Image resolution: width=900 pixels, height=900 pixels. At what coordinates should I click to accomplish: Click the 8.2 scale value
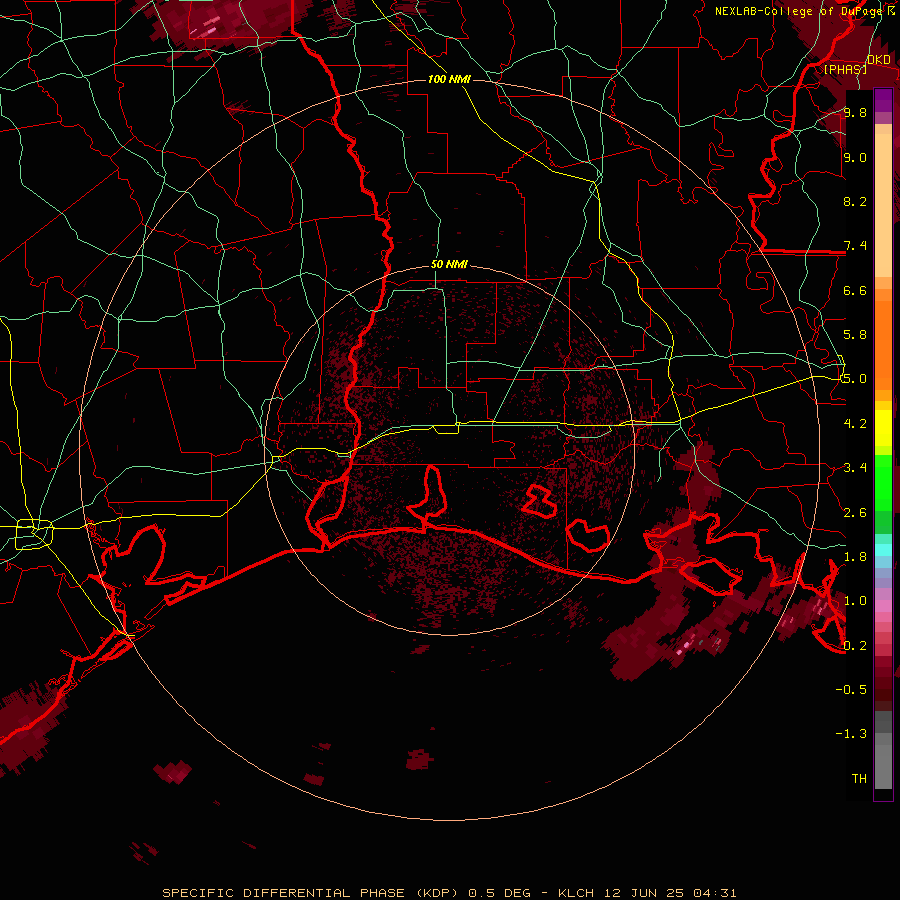[855, 201]
